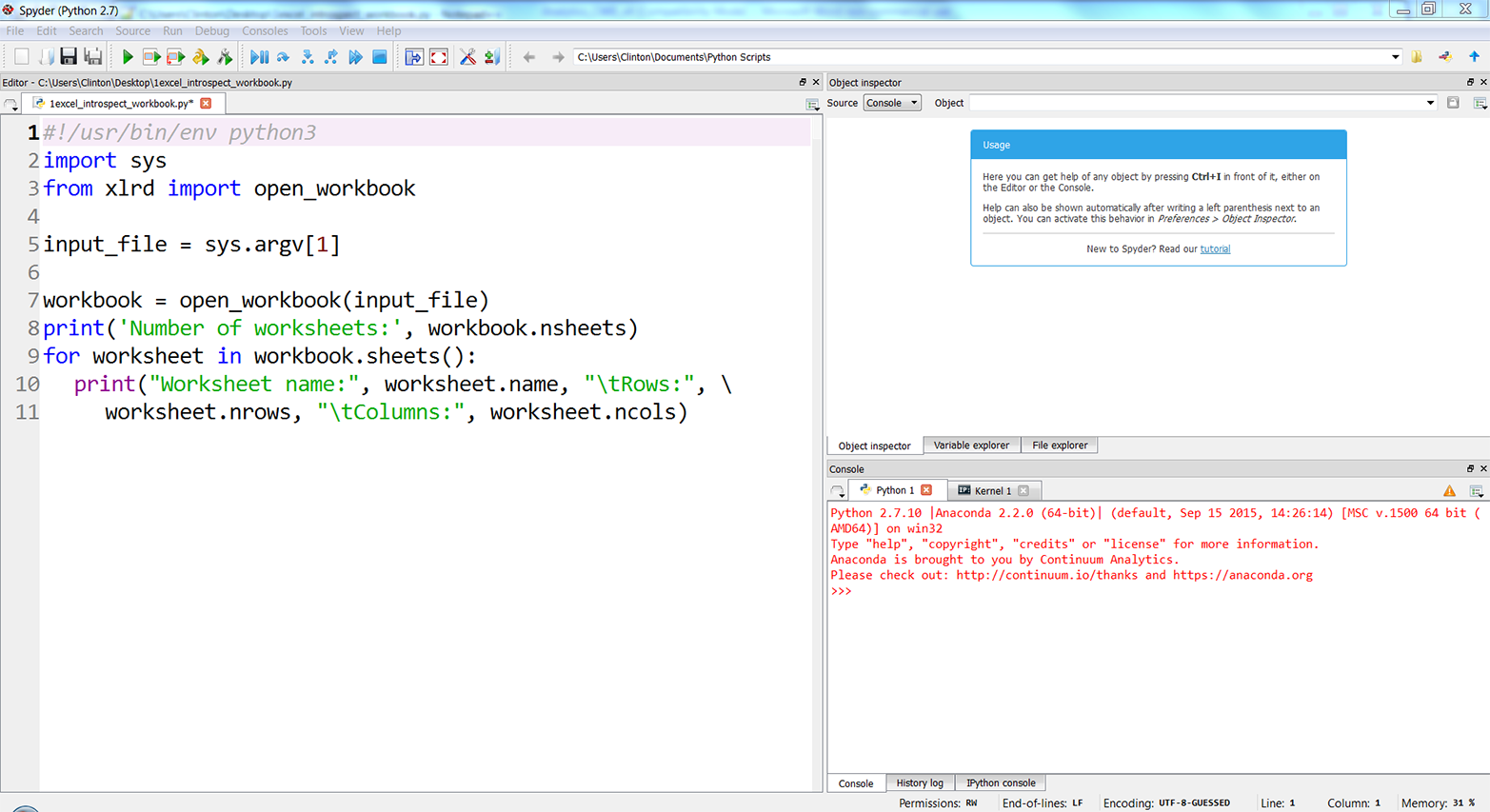Interrupt the kernel via the warning icon

point(1450,490)
